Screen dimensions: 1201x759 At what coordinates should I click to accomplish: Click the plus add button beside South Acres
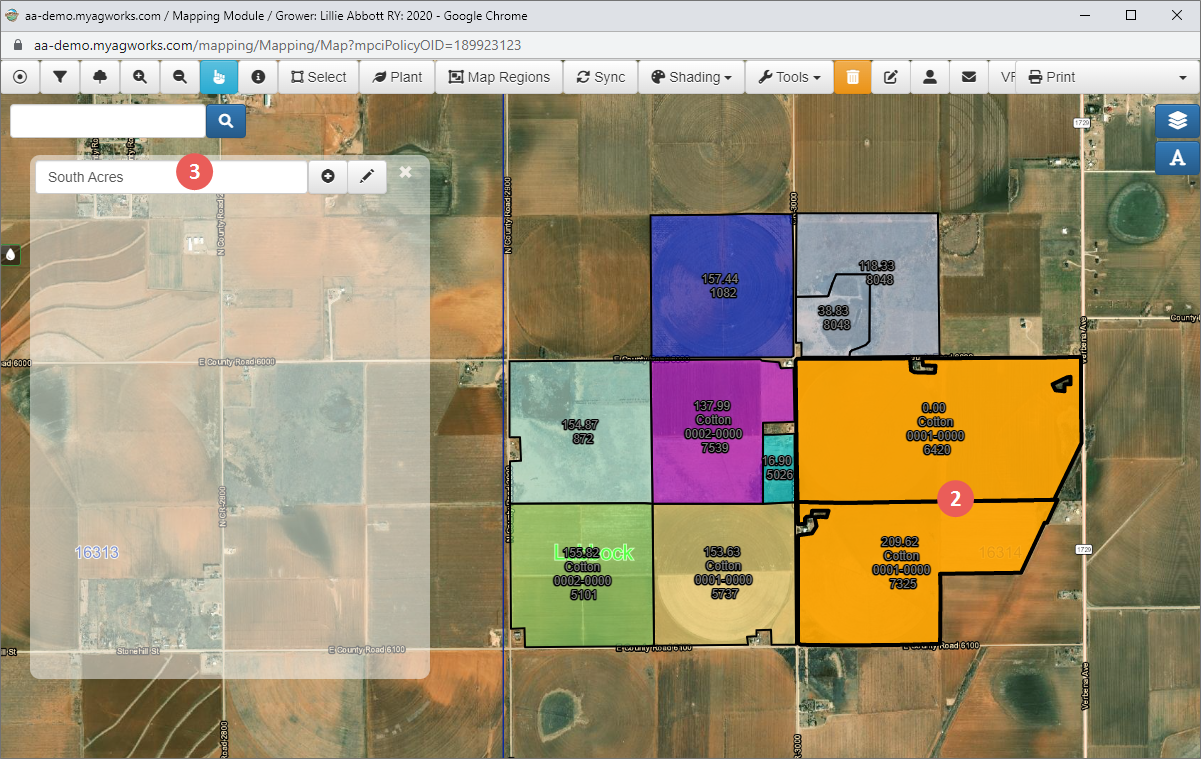(328, 177)
